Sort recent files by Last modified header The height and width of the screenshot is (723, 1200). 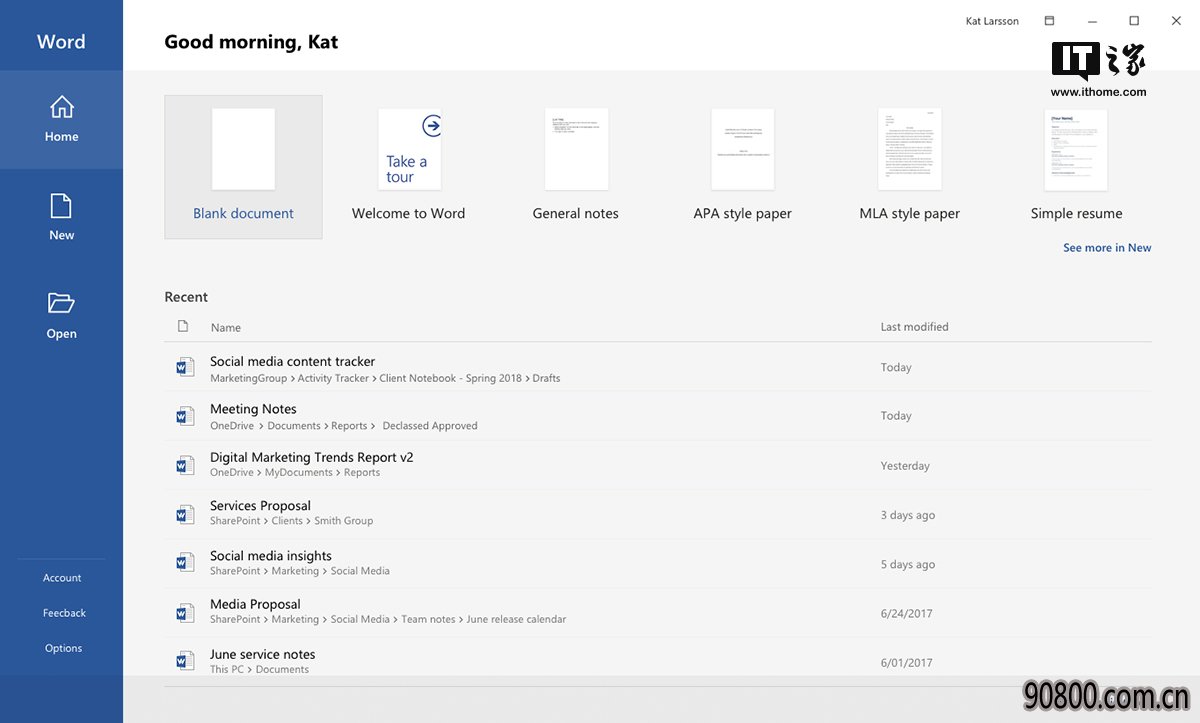914,327
